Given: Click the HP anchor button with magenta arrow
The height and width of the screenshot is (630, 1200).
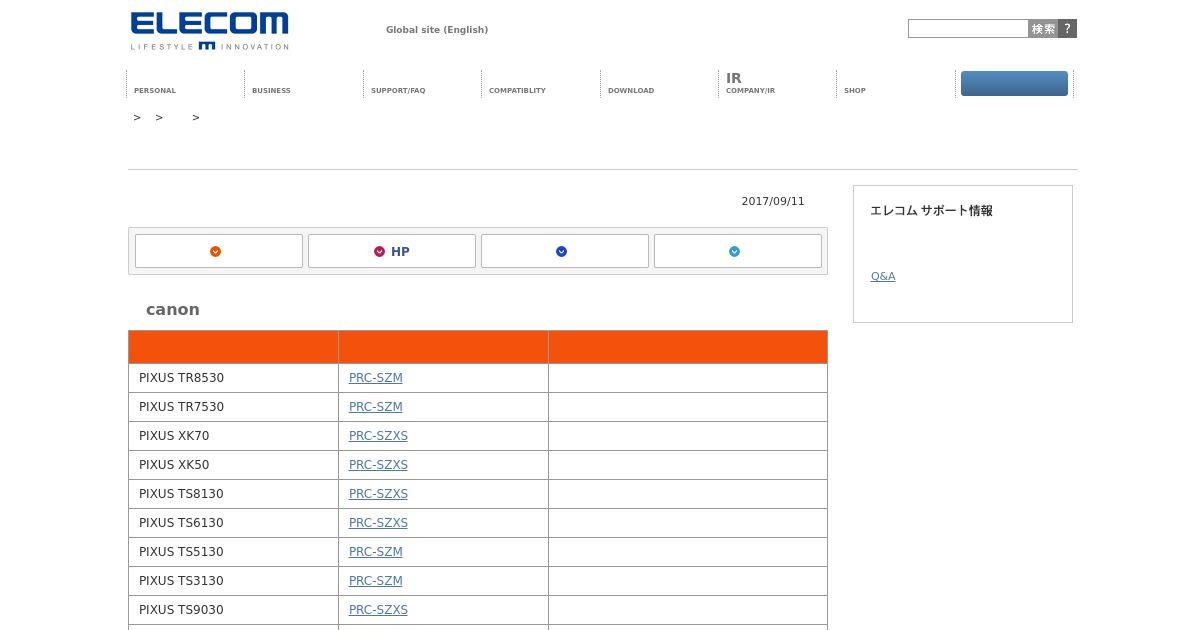Looking at the screenshot, I should point(392,251).
